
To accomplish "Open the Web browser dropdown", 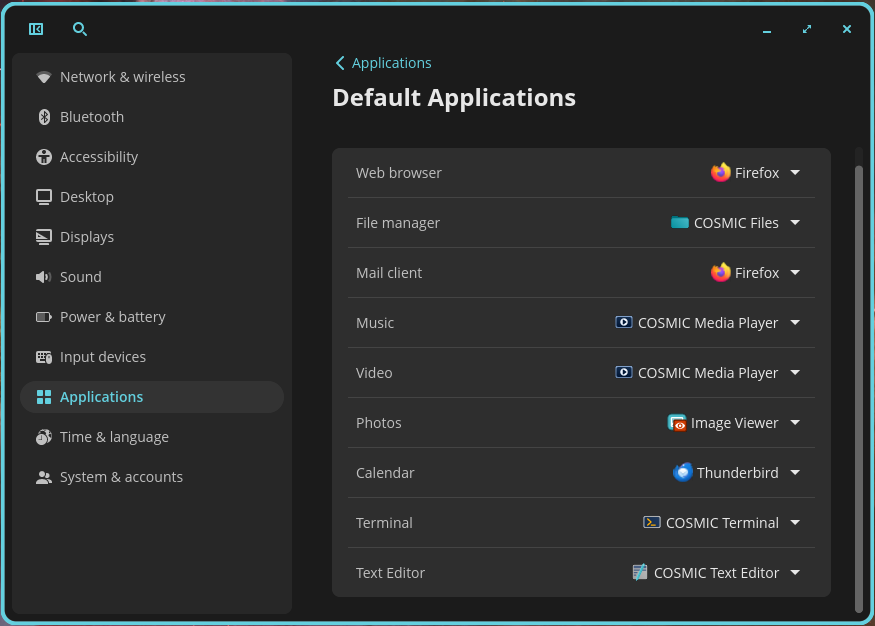I will coord(795,172).
